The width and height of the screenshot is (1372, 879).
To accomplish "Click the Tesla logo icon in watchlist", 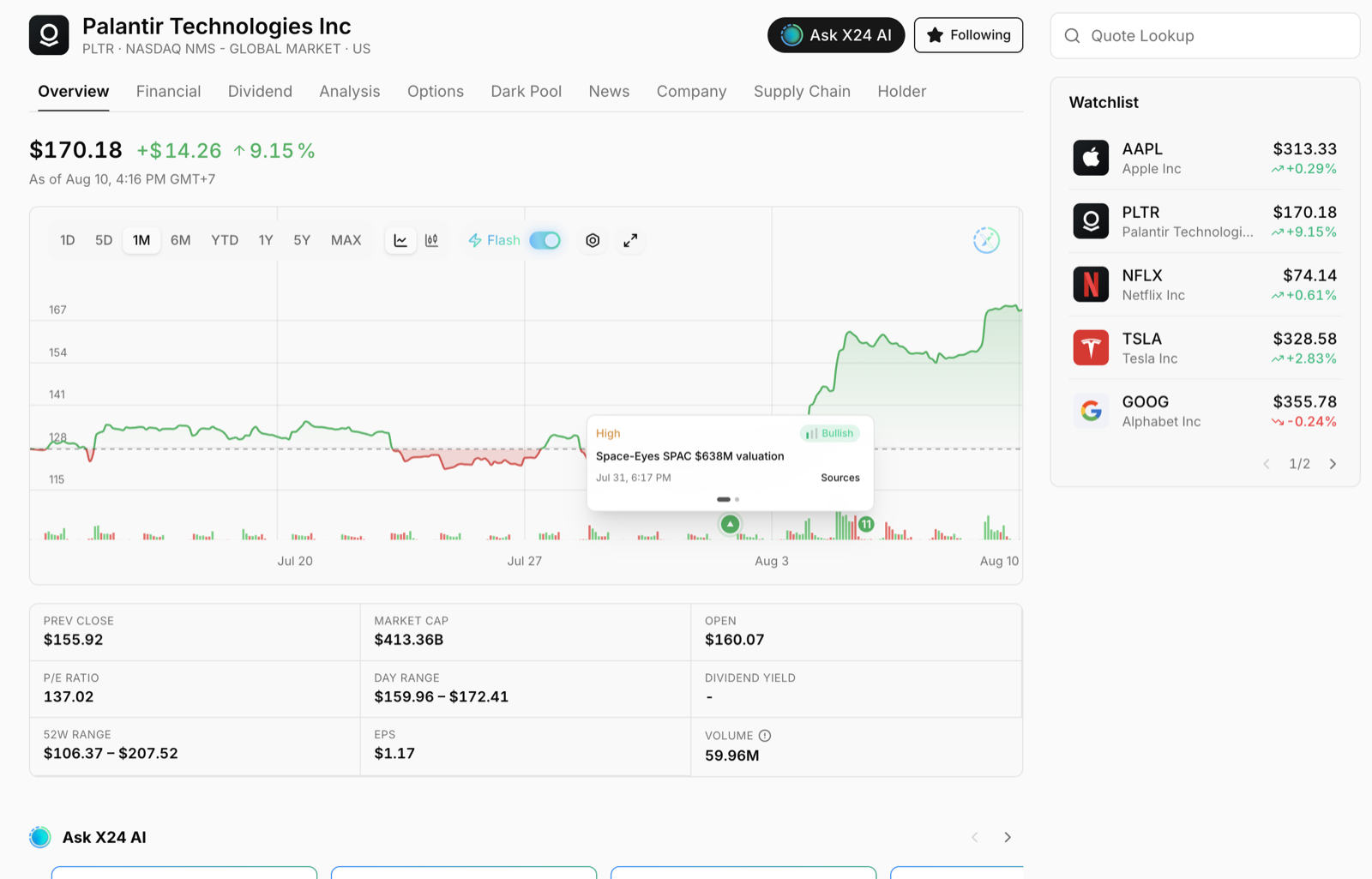I will pos(1091,347).
